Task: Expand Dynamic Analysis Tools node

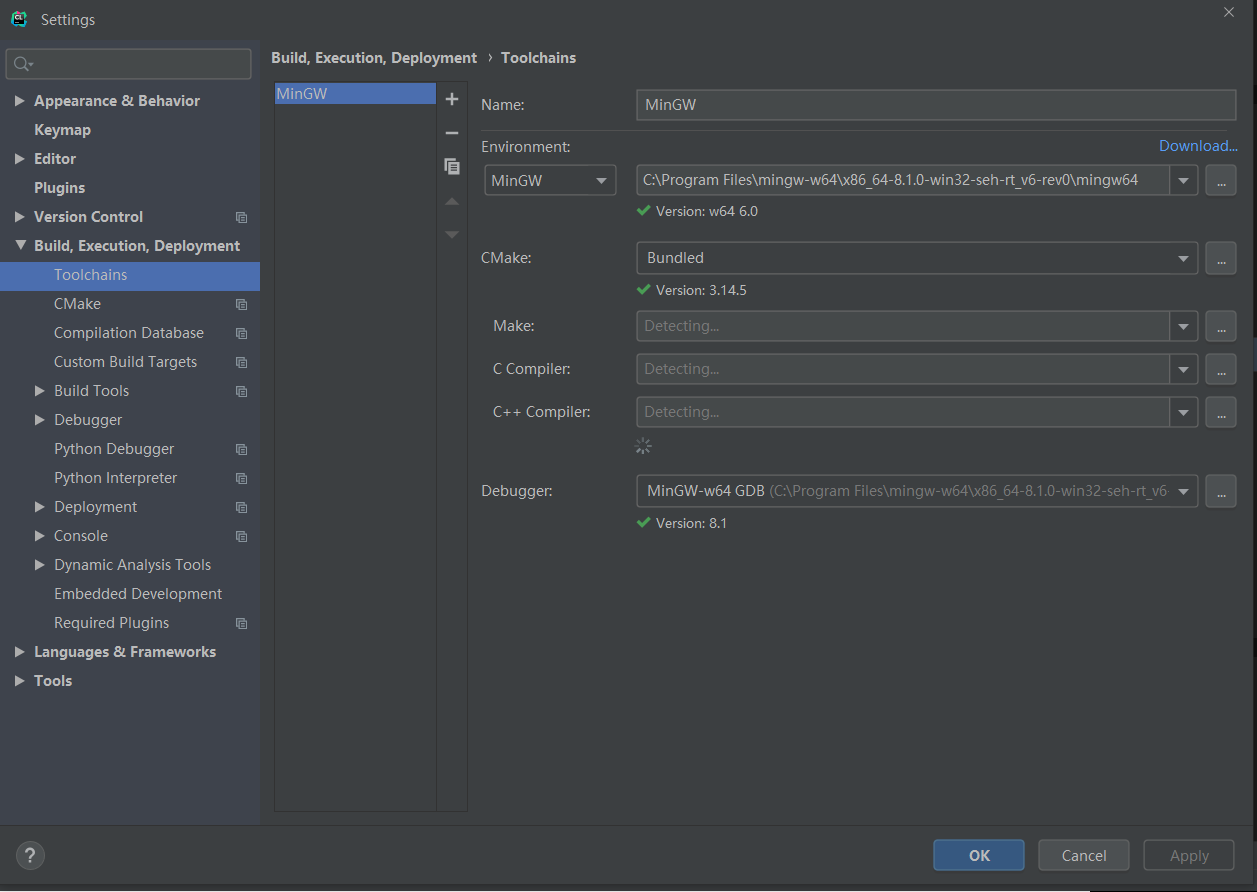Action: [40, 565]
